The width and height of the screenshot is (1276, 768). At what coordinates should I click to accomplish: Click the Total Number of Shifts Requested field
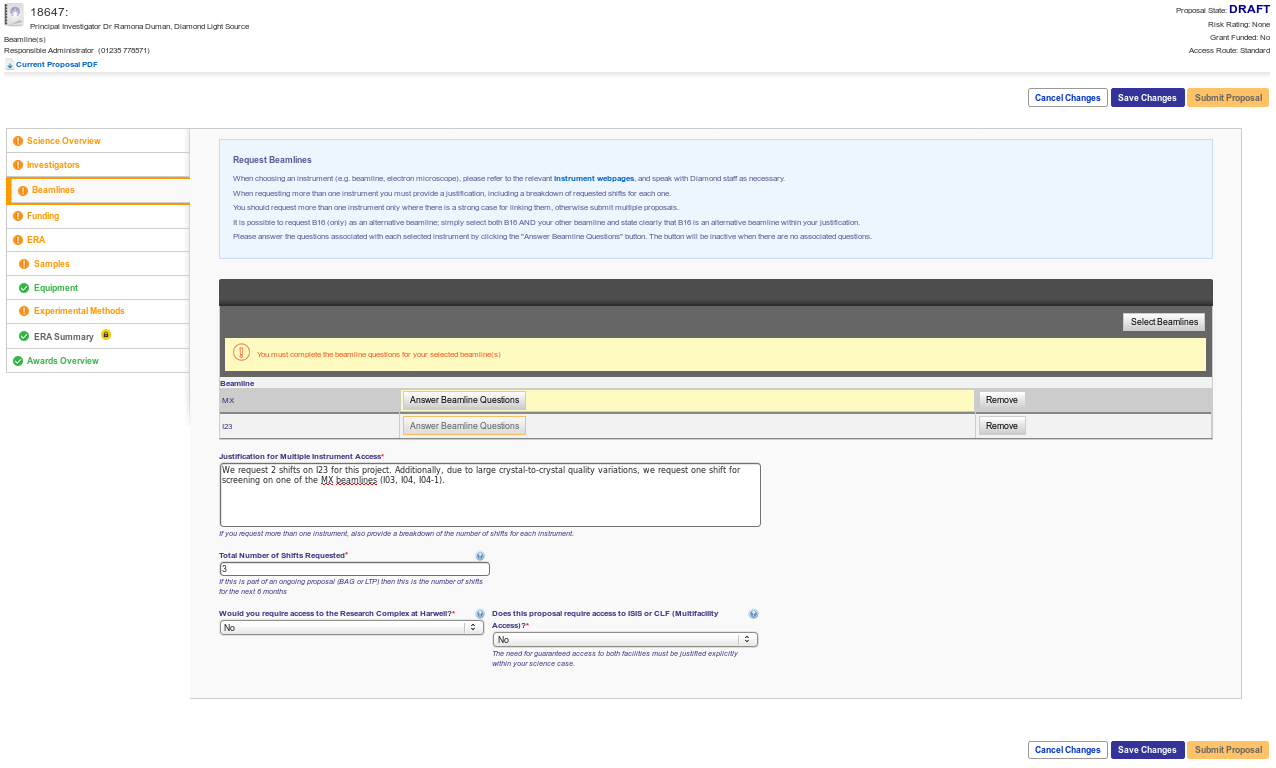tap(355, 569)
